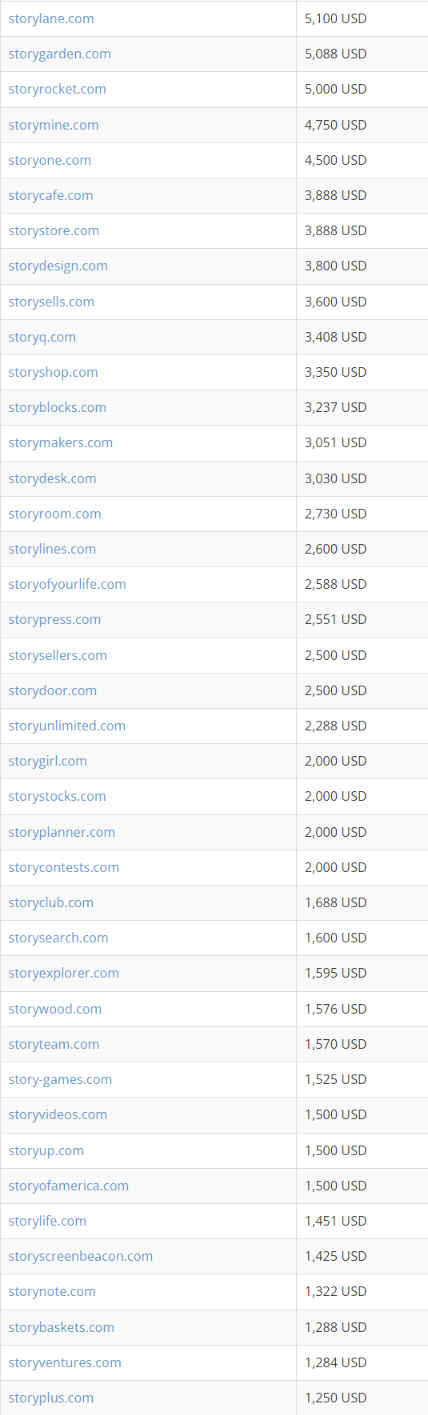Select storydesk.com from the list

click(x=52, y=478)
